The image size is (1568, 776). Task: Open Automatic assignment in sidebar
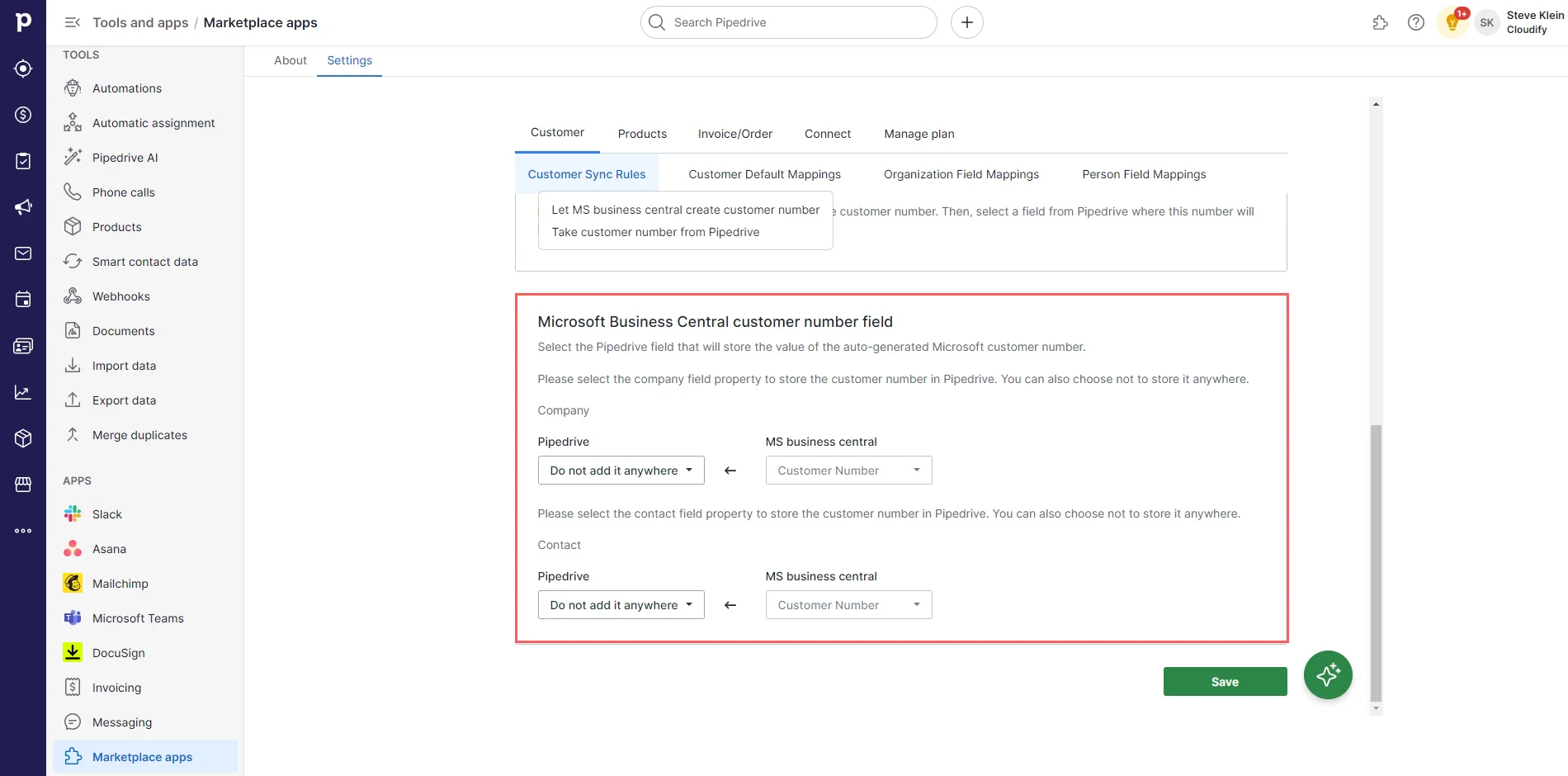point(145,123)
